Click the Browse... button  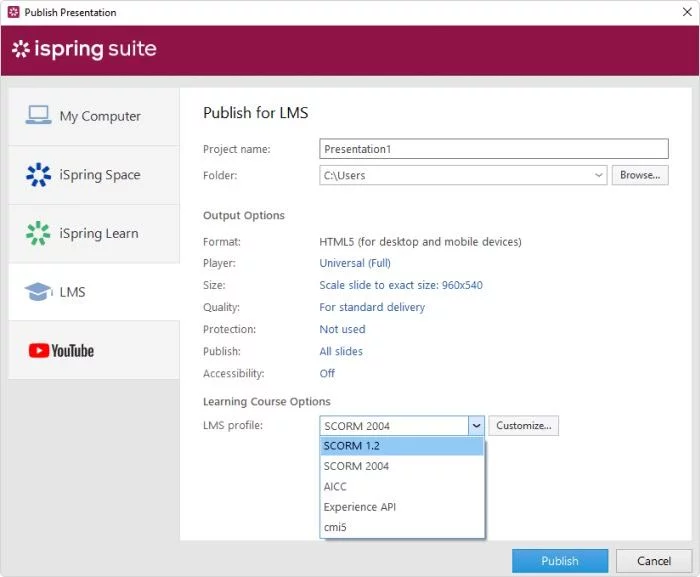coord(640,175)
